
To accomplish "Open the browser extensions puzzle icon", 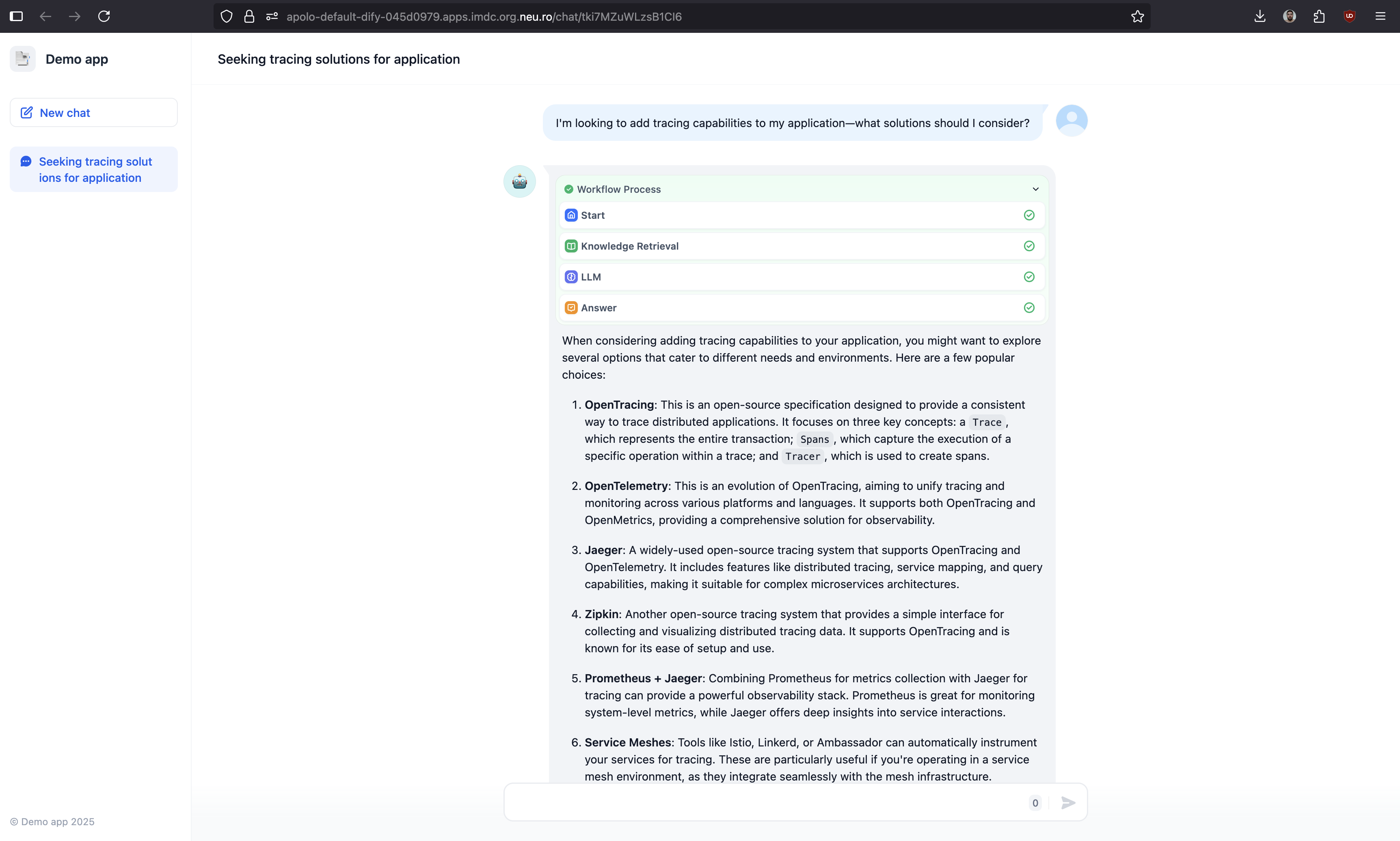I will [1319, 16].
